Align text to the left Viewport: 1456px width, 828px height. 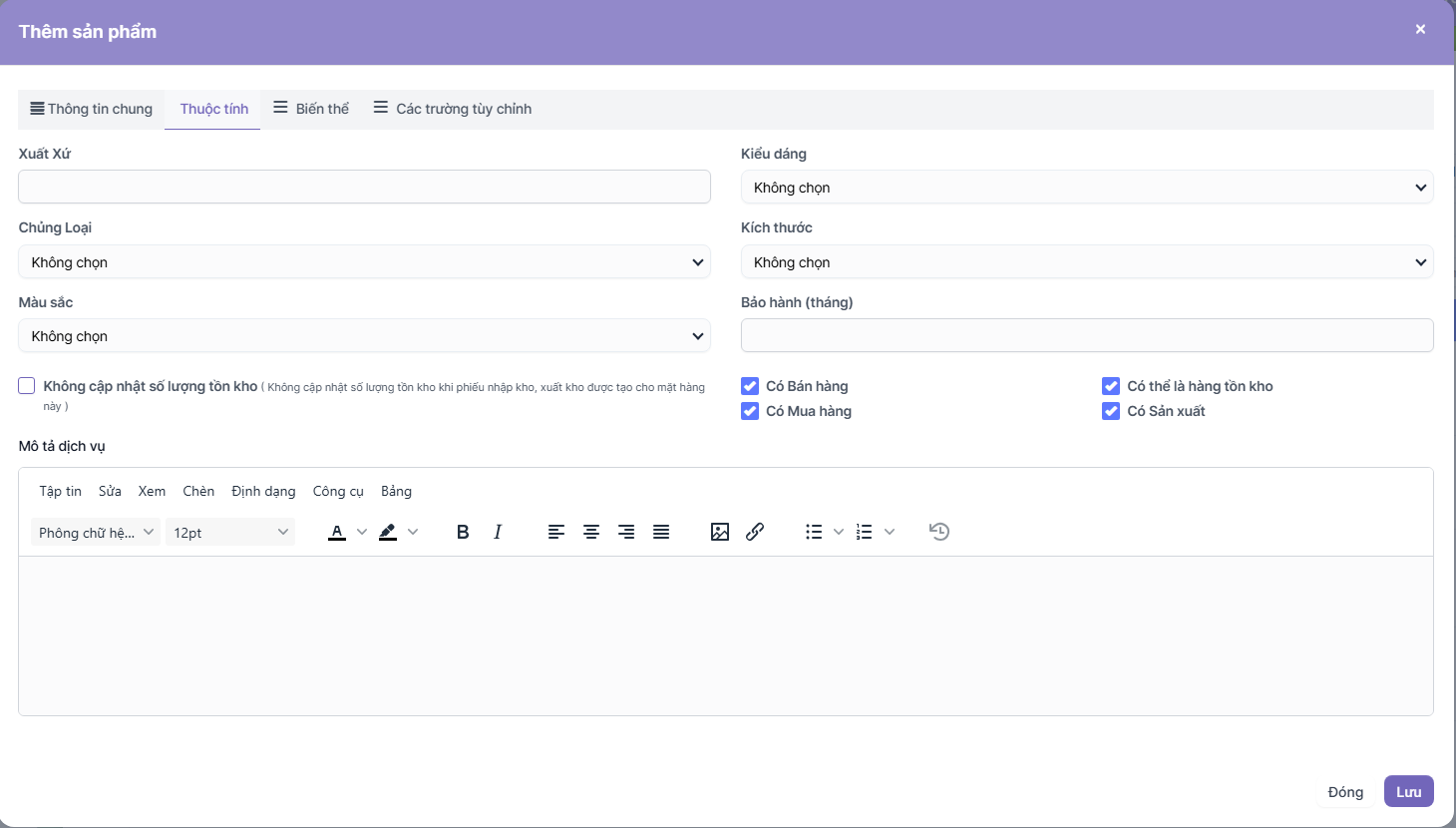[556, 532]
